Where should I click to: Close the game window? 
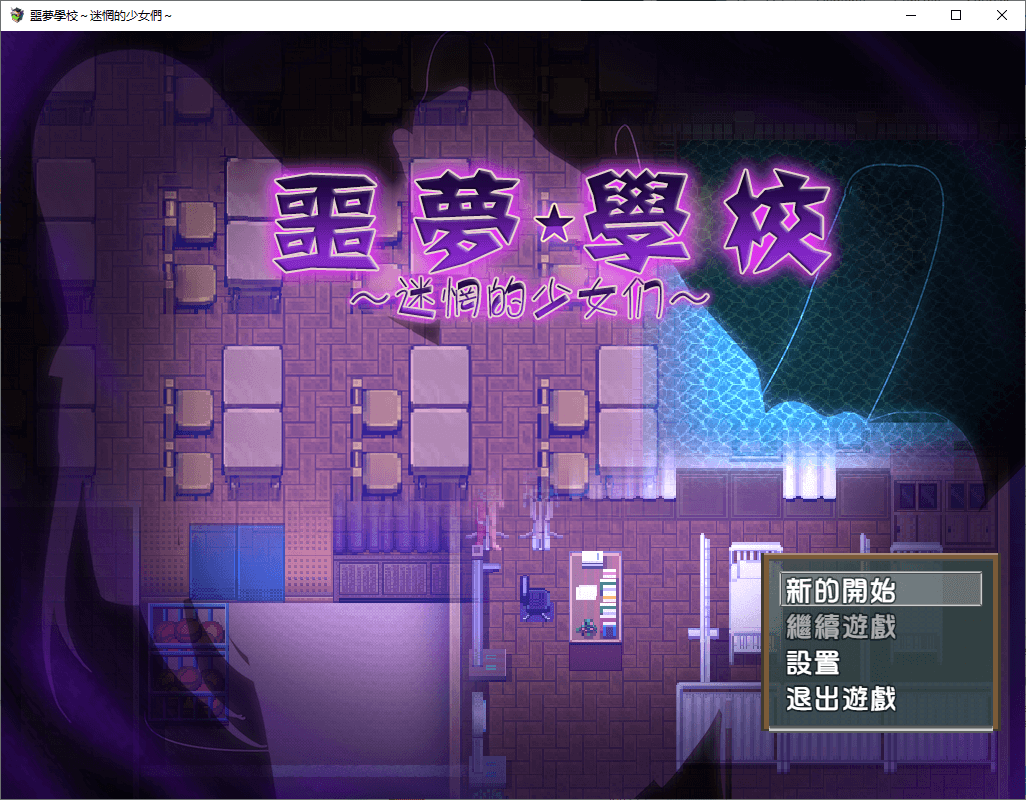click(x=1002, y=15)
